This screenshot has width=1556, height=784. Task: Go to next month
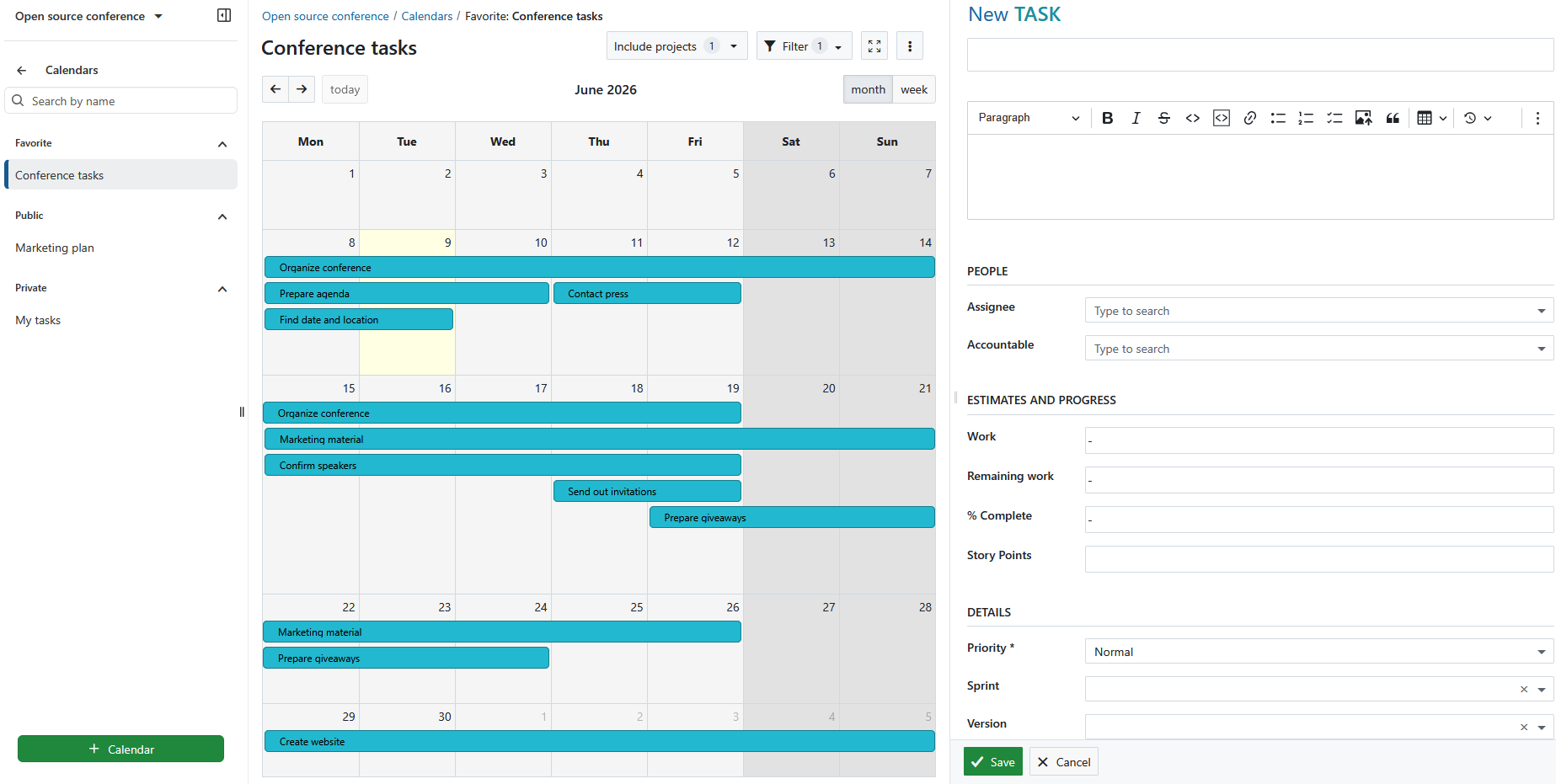click(x=302, y=89)
